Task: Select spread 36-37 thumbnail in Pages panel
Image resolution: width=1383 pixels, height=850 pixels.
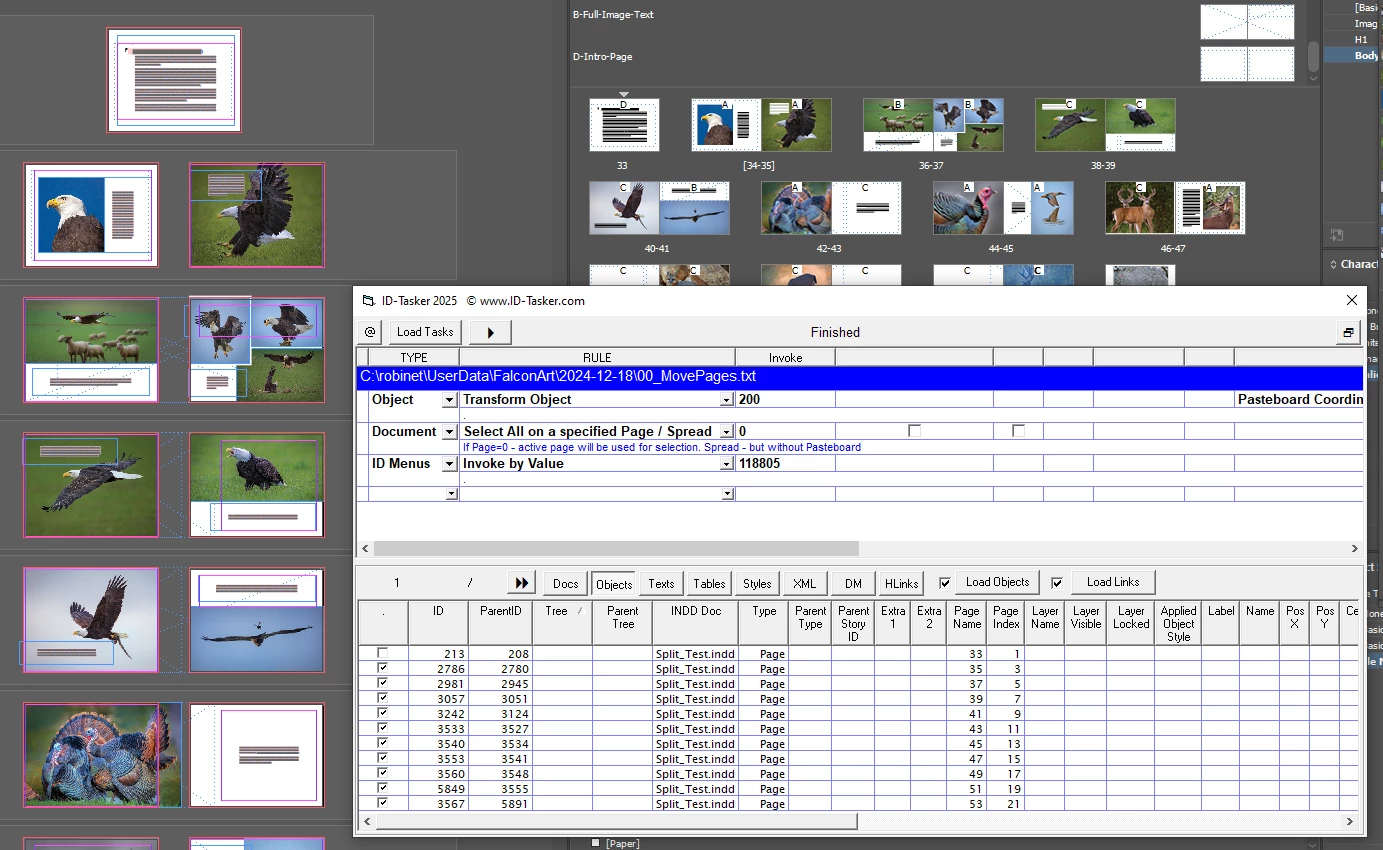Action: (x=933, y=125)
